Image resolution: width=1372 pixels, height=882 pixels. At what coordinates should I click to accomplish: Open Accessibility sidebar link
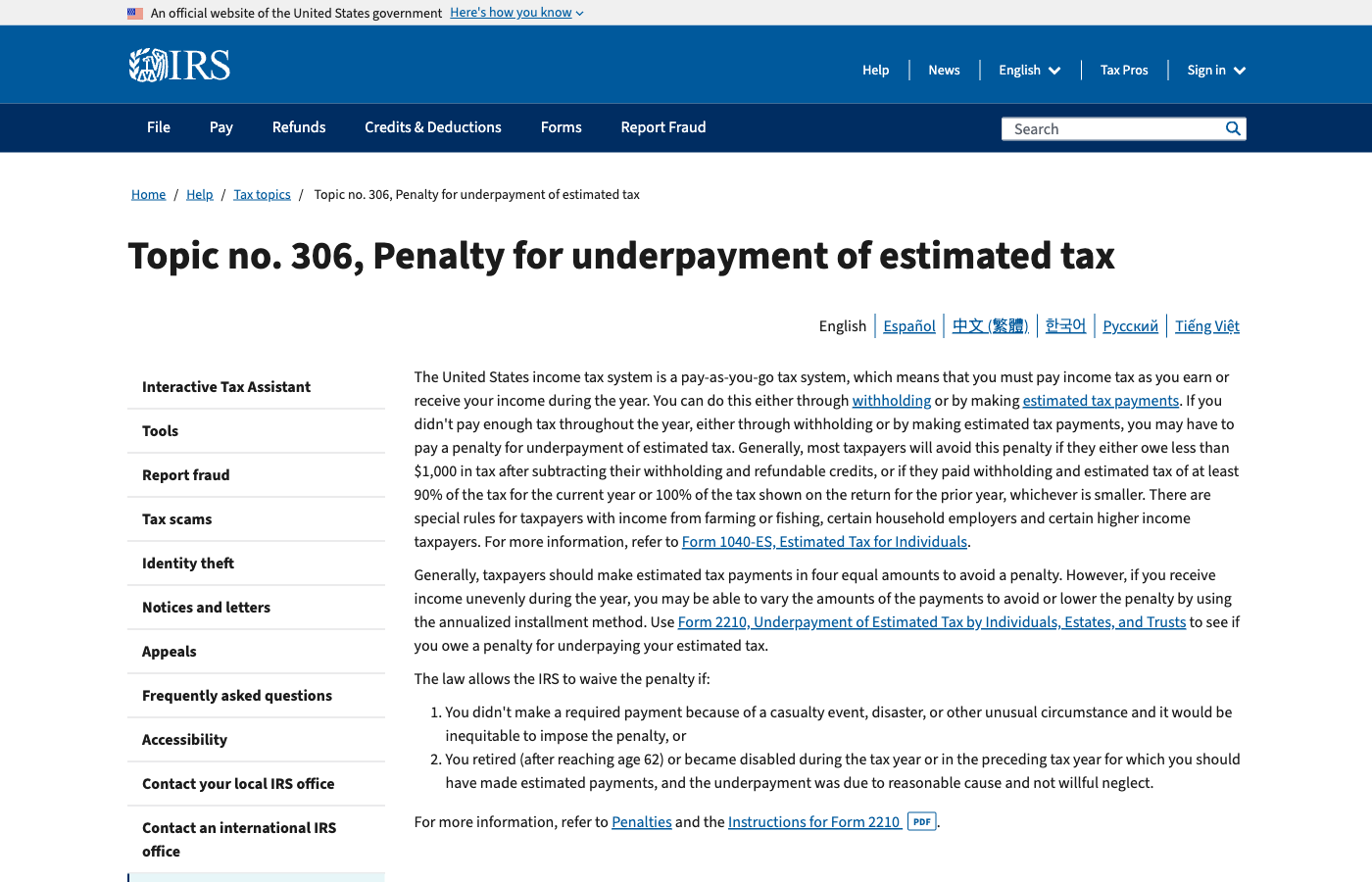tap(256, 740)
